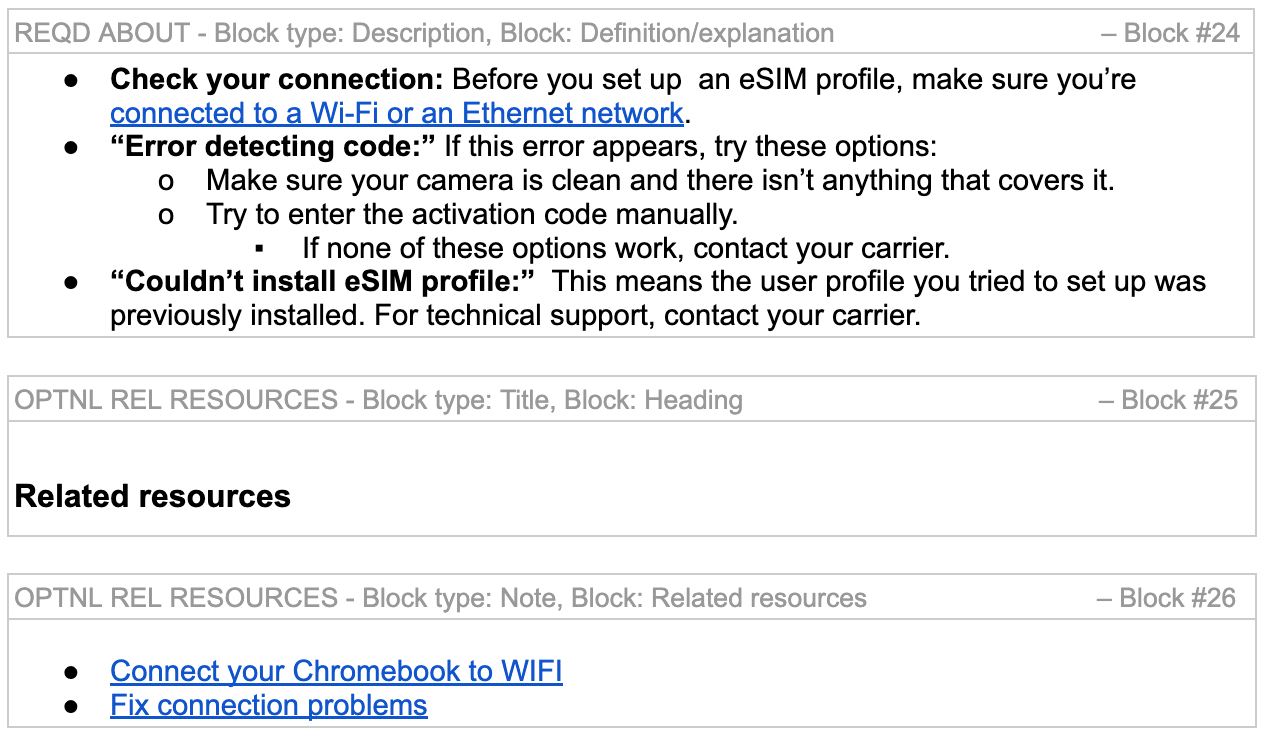1266x742 pixels.
Task: Click the contact your carrier sub-bullet text
Action: click(625, 249)
